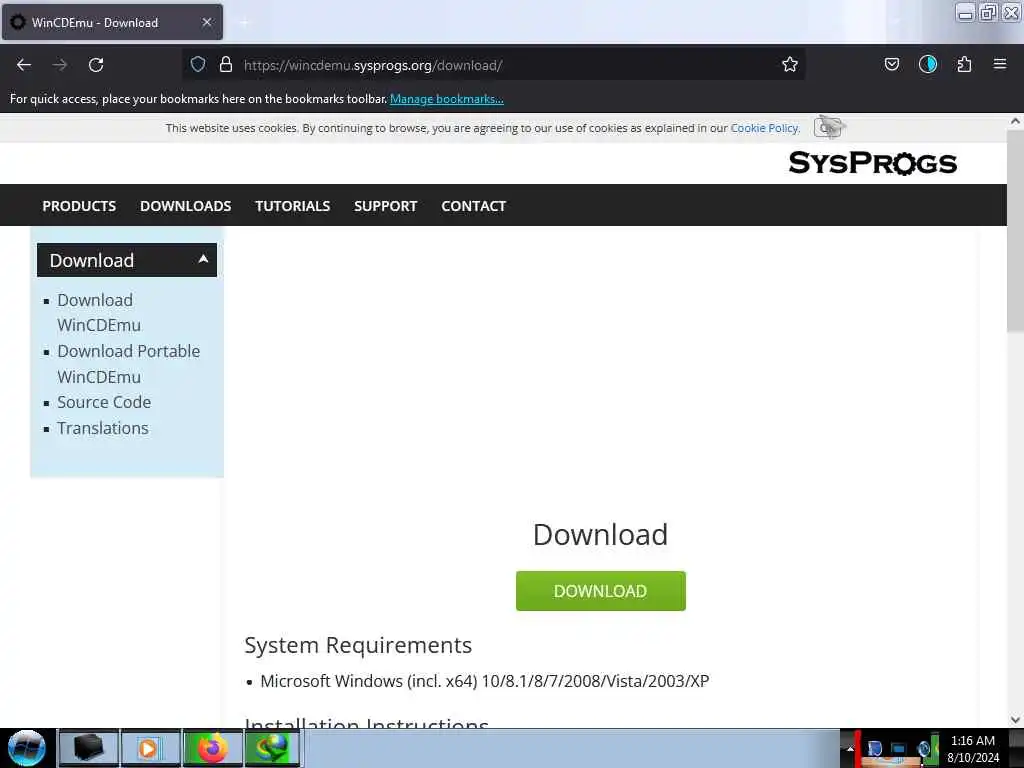Open the Cookie Policy link

click(x=764, y=128)
